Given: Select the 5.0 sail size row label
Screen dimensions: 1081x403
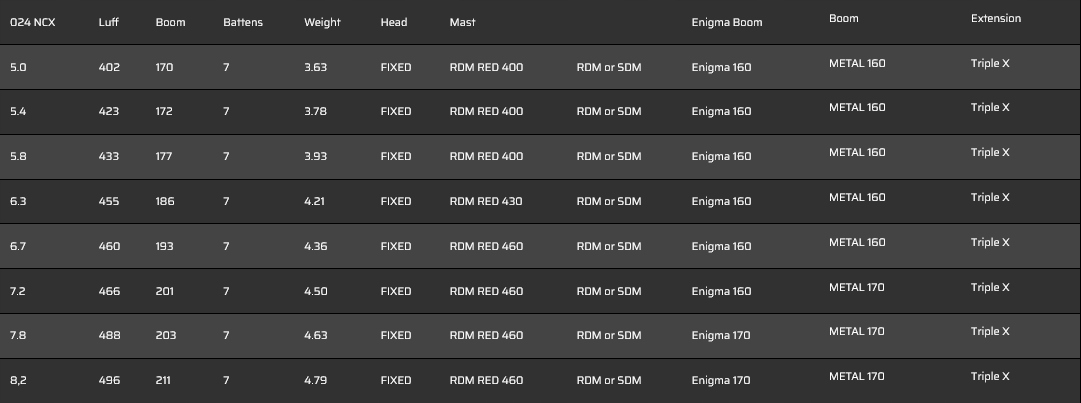Looking at the screenshot, I should coord(18,67).
